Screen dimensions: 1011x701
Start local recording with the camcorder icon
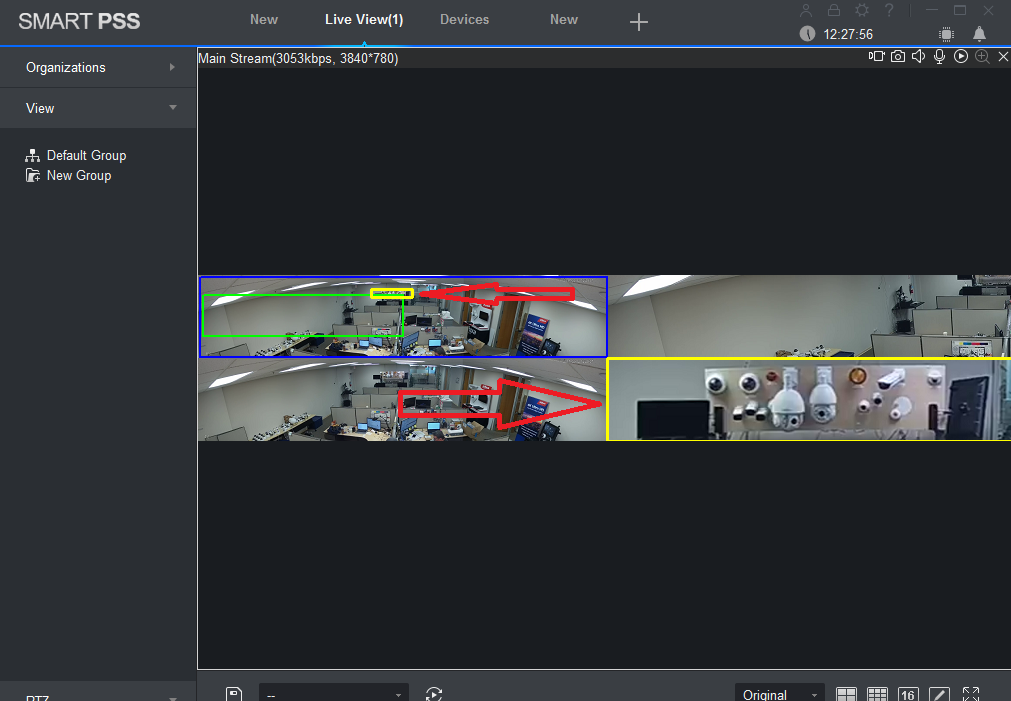877,57
